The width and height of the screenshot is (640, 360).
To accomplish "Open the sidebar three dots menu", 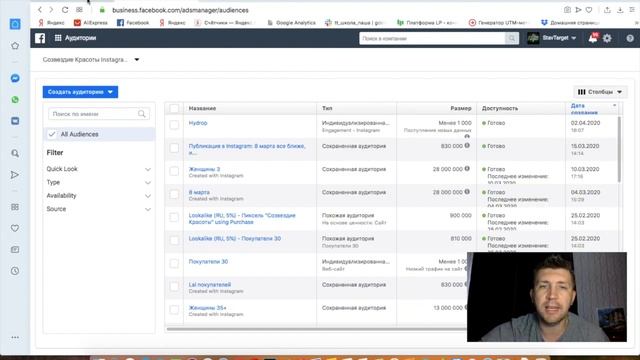I will pos(15,338).
